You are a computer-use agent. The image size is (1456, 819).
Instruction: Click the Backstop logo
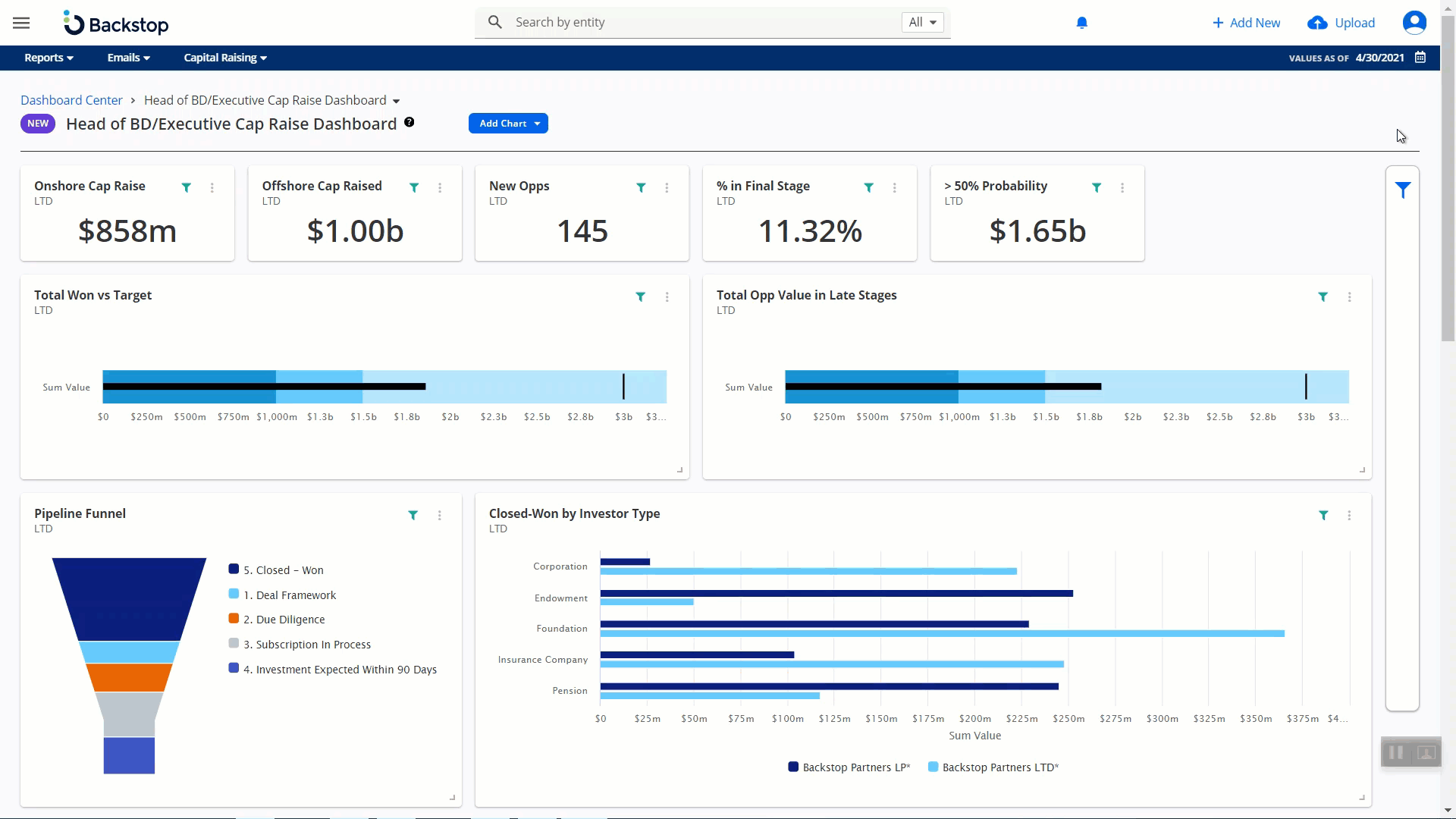pyautogui.click(x=116, y=24)
